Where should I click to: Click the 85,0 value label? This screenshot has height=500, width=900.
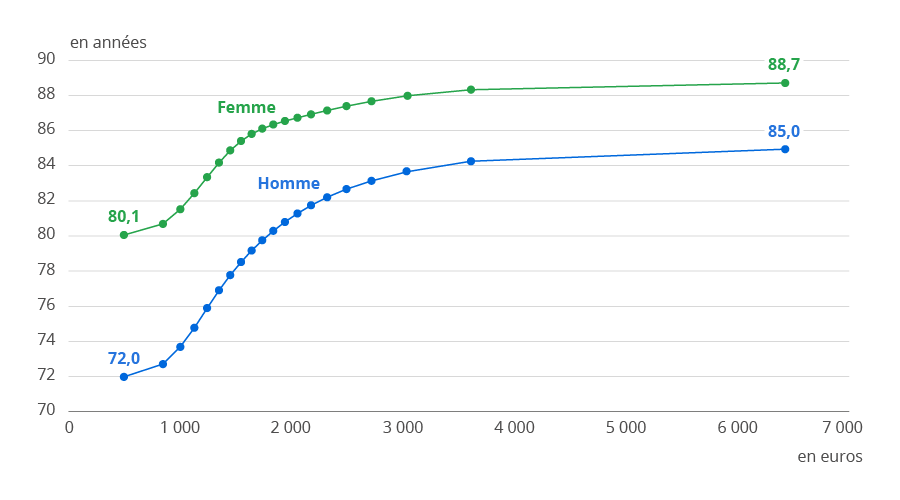[784, 131]
